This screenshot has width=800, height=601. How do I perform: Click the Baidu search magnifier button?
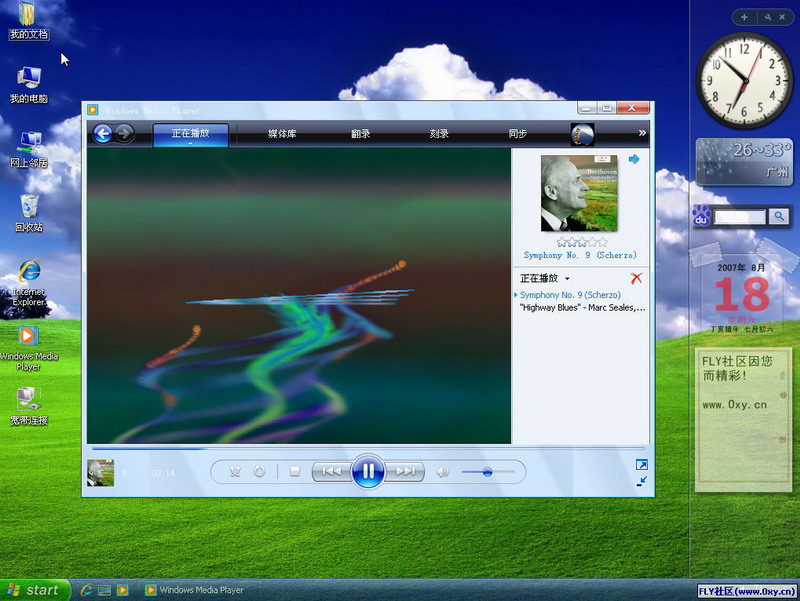(779, 216)
